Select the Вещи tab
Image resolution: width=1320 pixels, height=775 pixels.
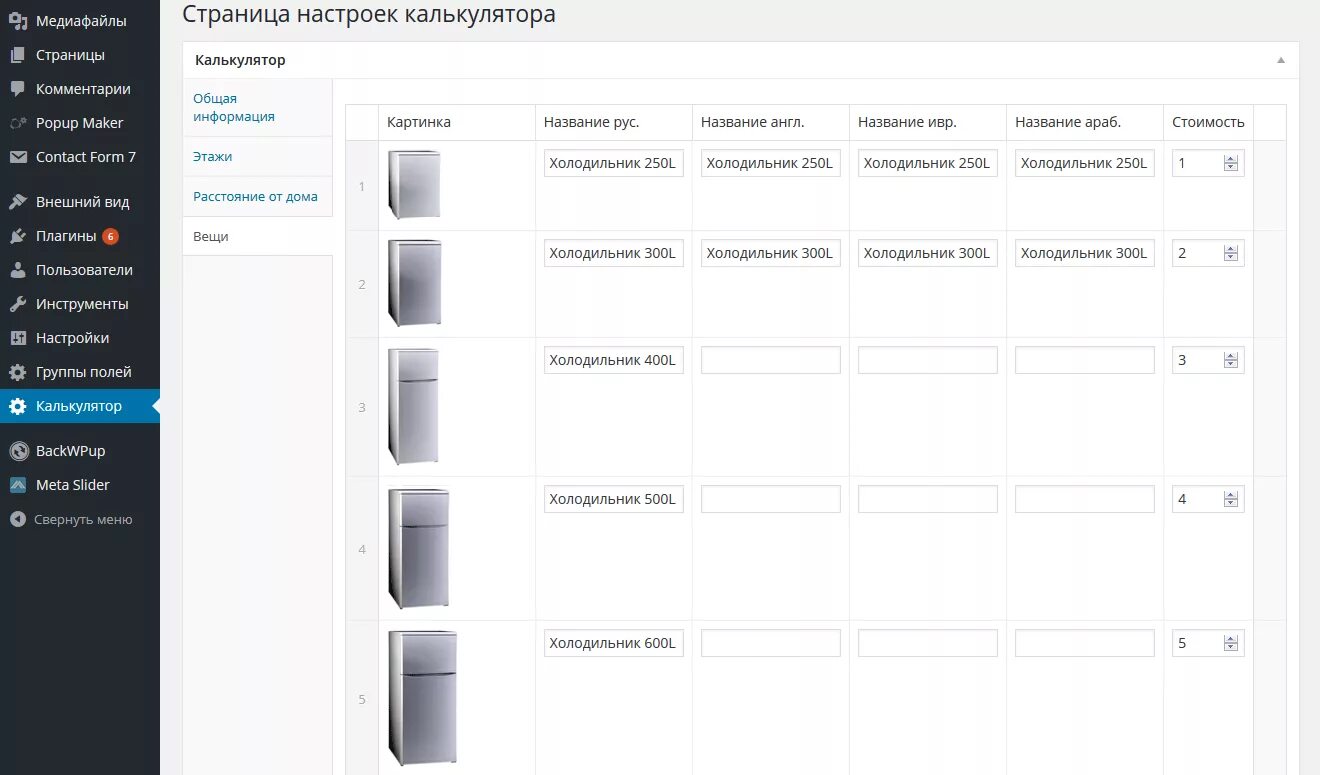click(x=257, y=237)
